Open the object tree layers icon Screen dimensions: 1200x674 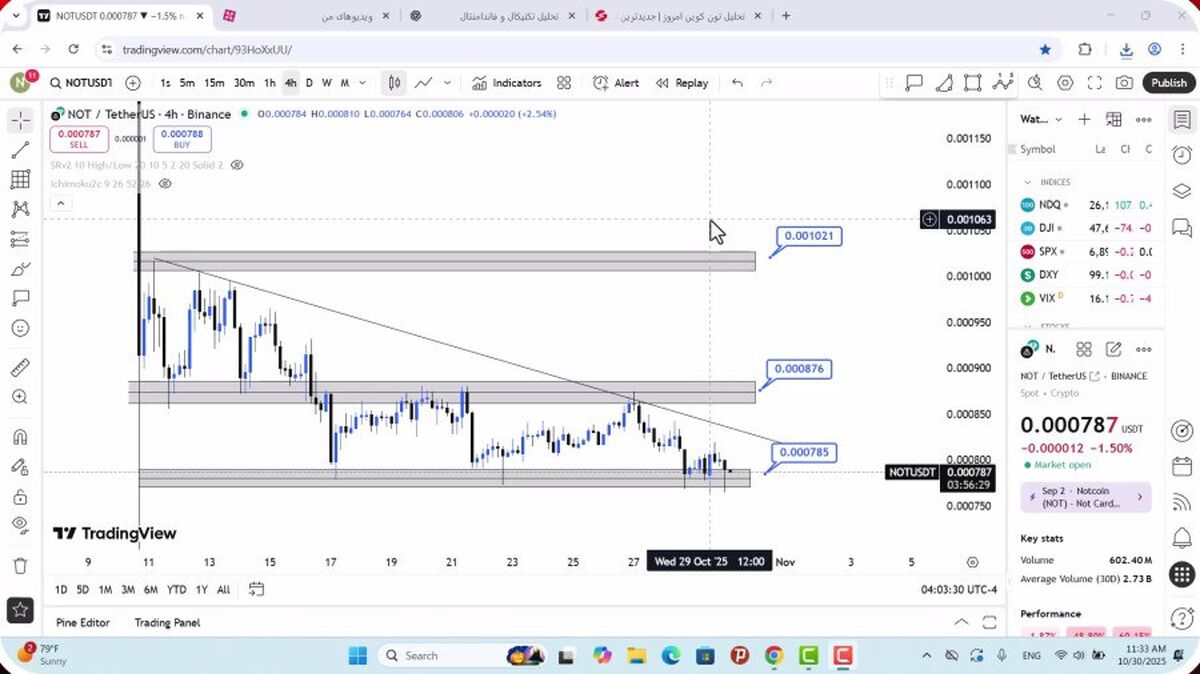(1182, 191)
